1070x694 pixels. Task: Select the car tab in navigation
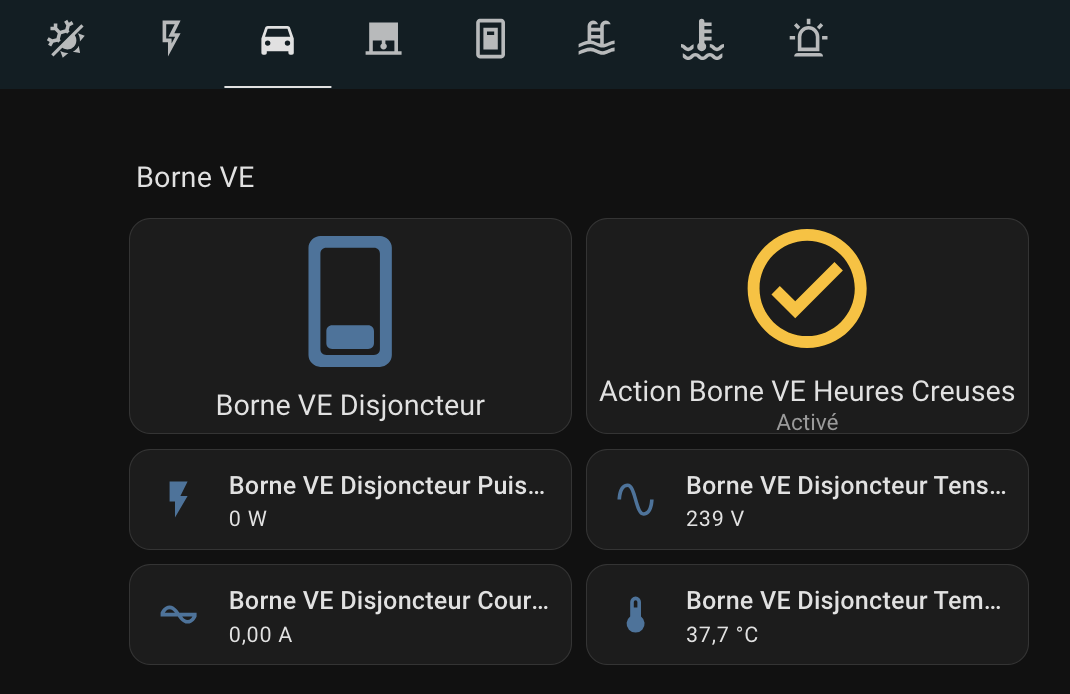[278, 40]
